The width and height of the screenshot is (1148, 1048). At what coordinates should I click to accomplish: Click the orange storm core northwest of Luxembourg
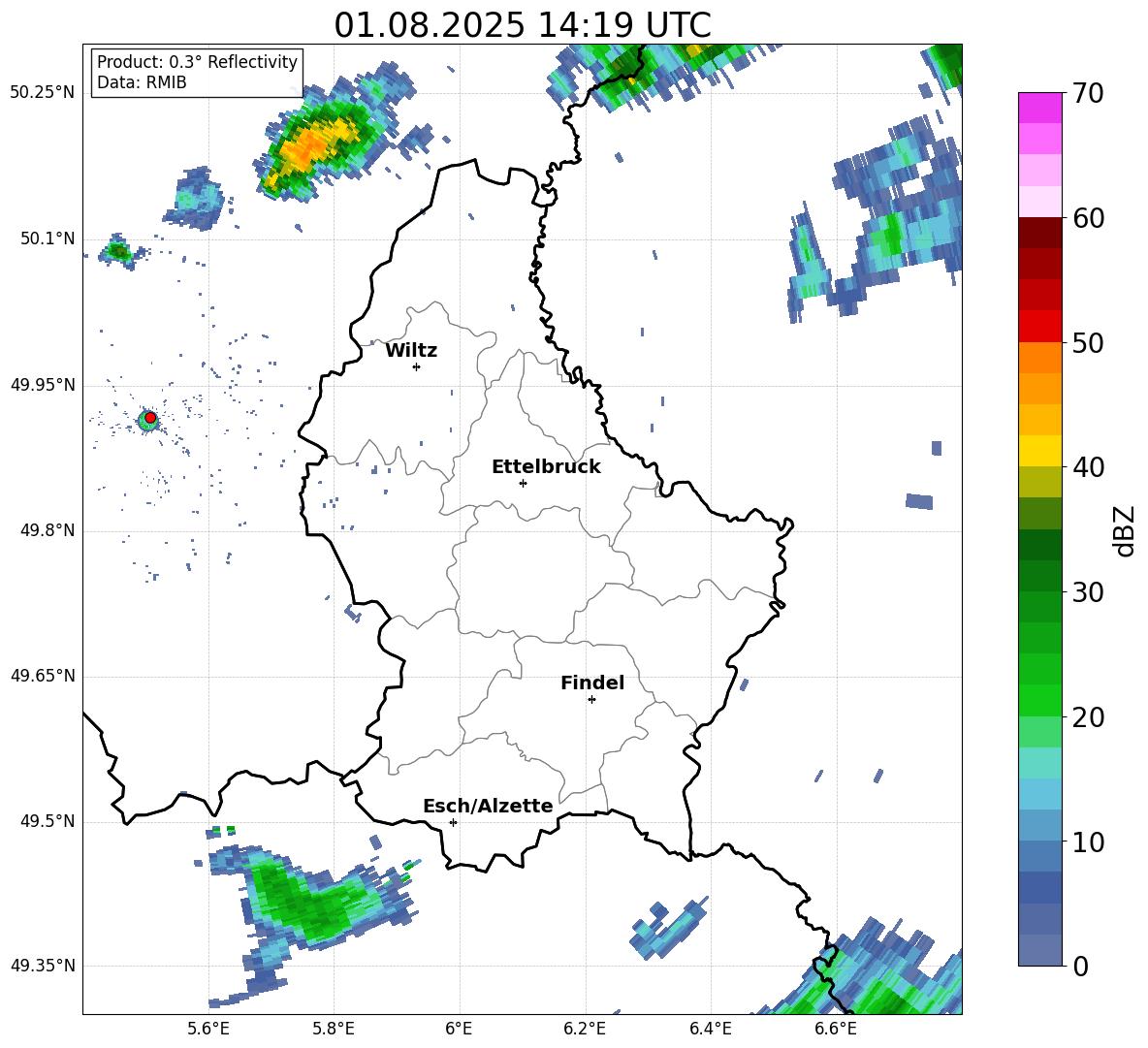[311, 148]
